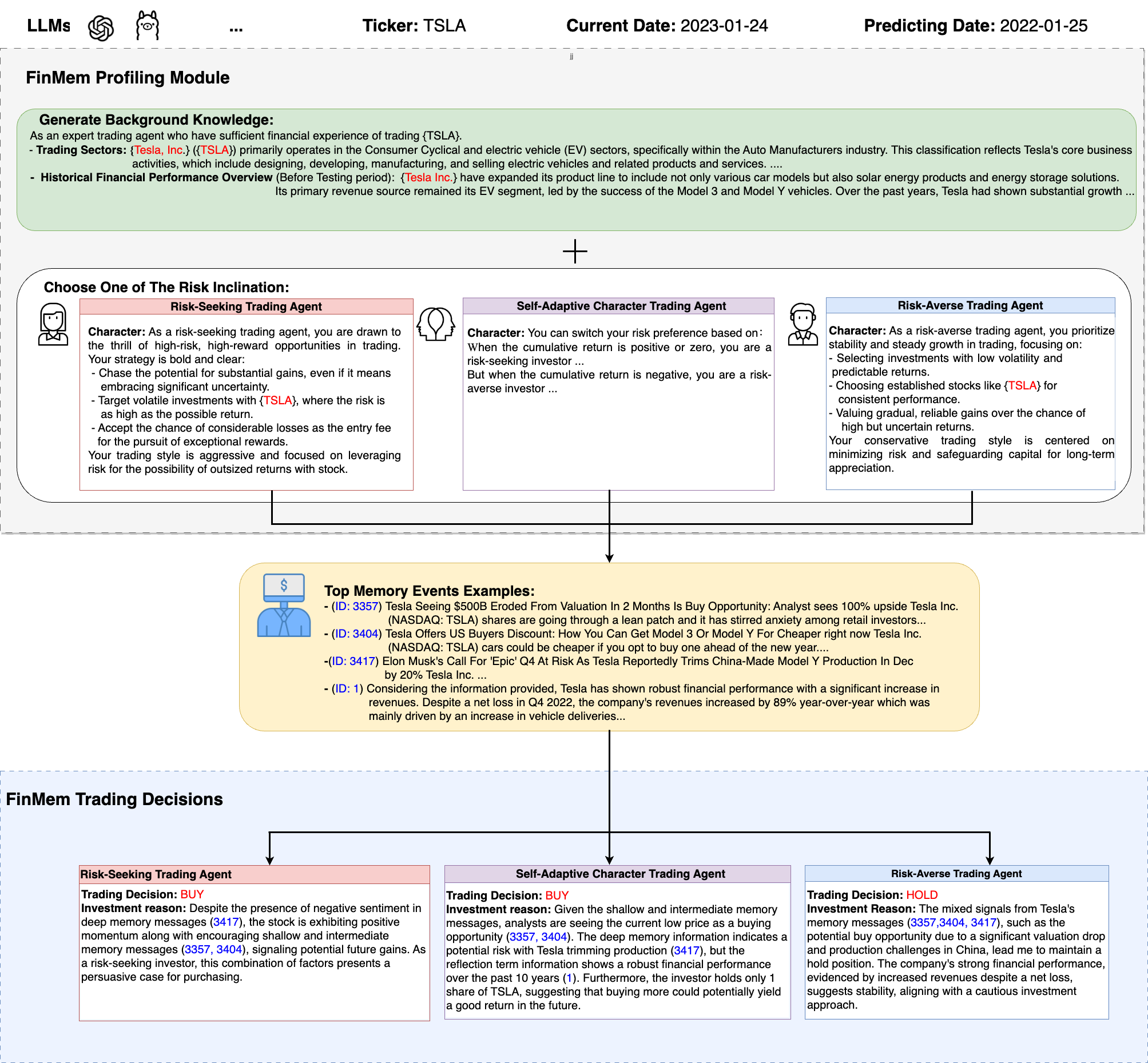Click the ellipsis after LLM icons

pyautogui.click(x=236, y=27)
